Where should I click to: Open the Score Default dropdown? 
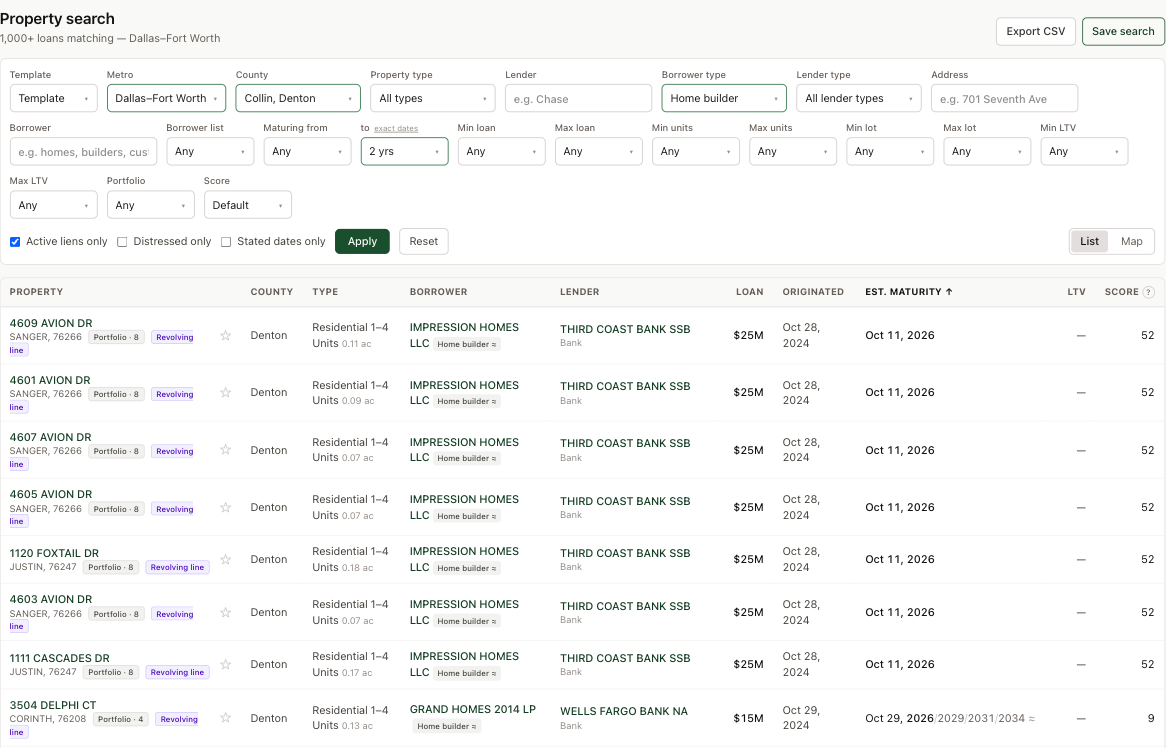248,205
